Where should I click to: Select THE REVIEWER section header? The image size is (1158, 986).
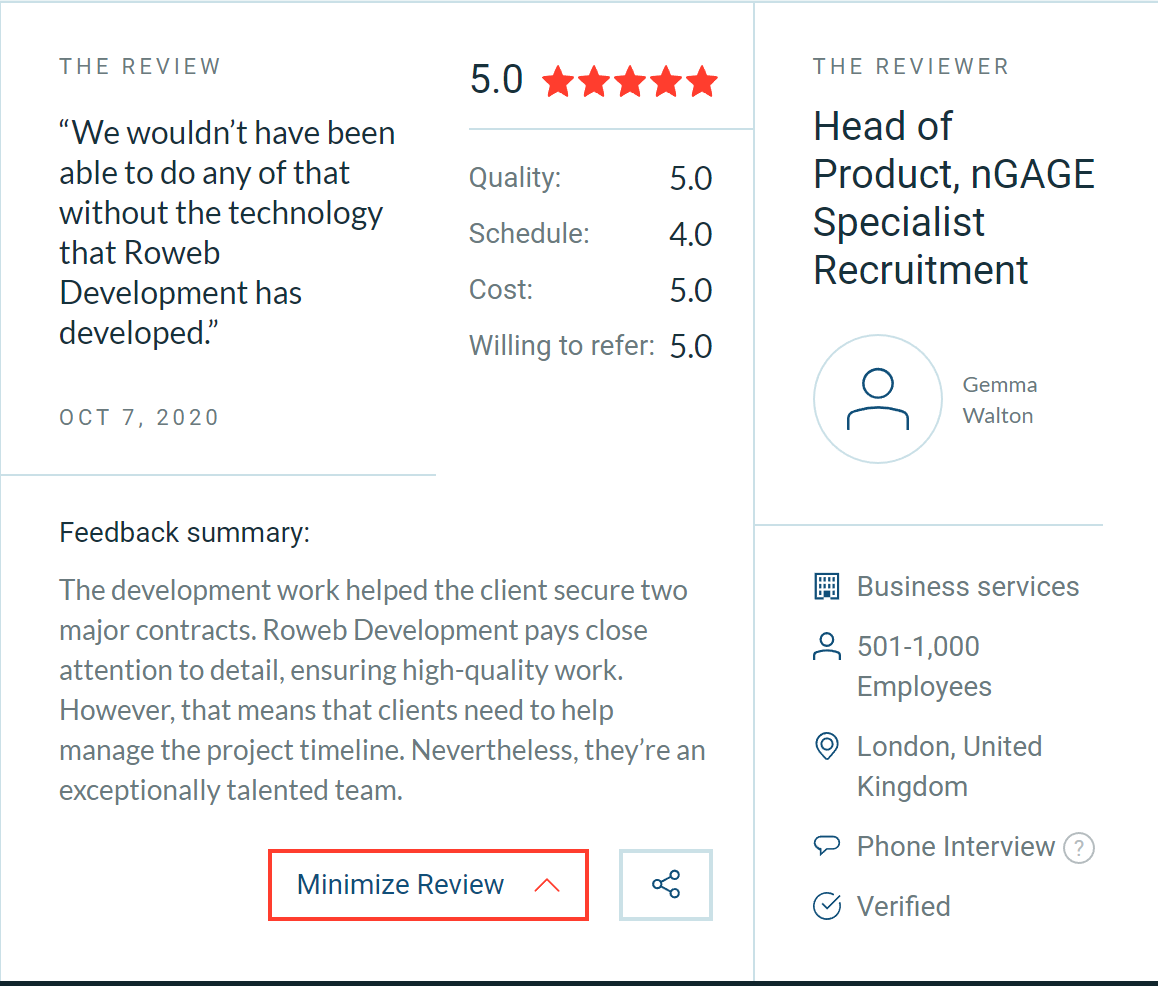click(910, 66)
